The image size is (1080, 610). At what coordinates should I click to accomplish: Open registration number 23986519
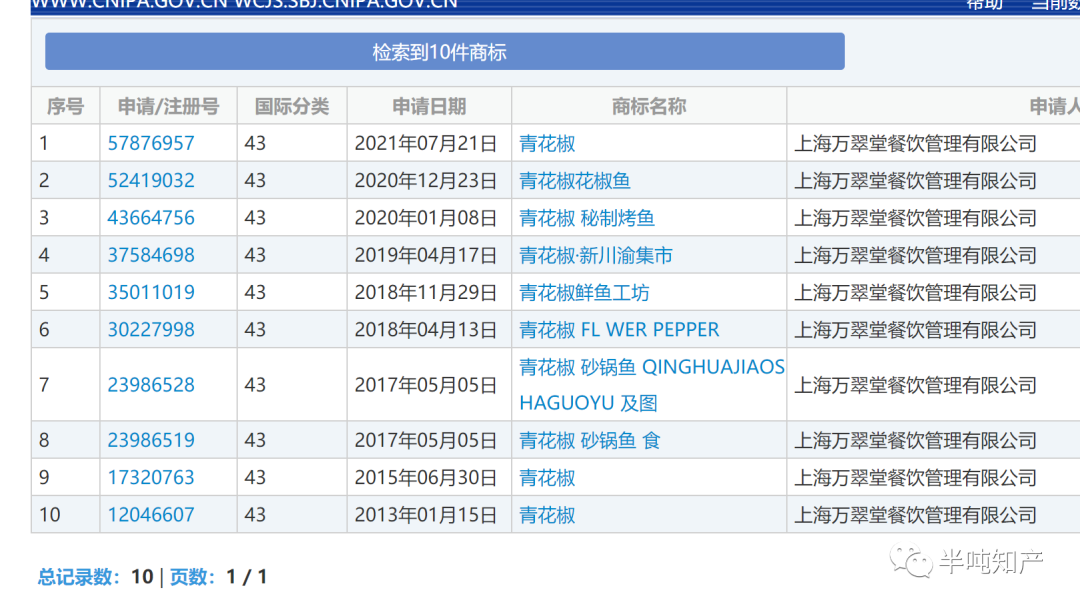pyautogui.click(x=151, y=441)
